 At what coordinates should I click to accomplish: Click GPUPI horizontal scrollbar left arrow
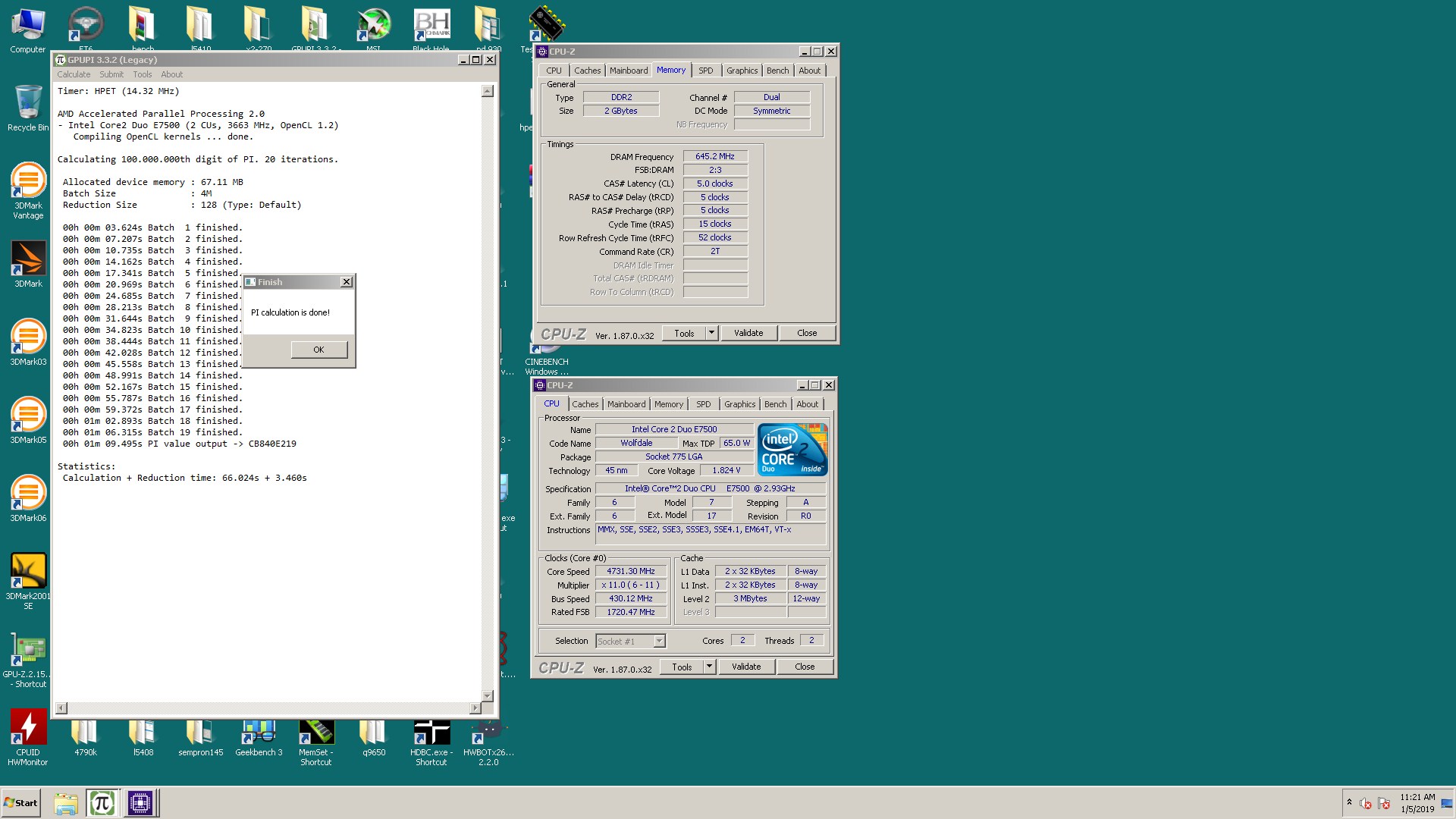coord(61,708)
